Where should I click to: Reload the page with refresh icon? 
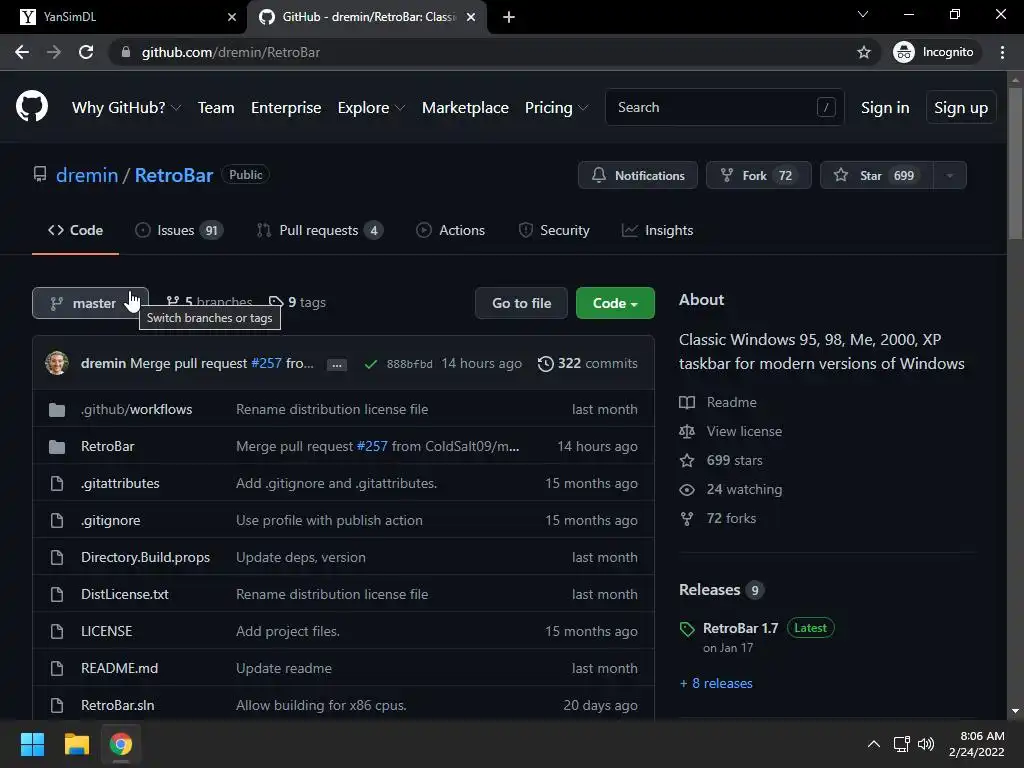pyautogui.click(x=86, y=52)
